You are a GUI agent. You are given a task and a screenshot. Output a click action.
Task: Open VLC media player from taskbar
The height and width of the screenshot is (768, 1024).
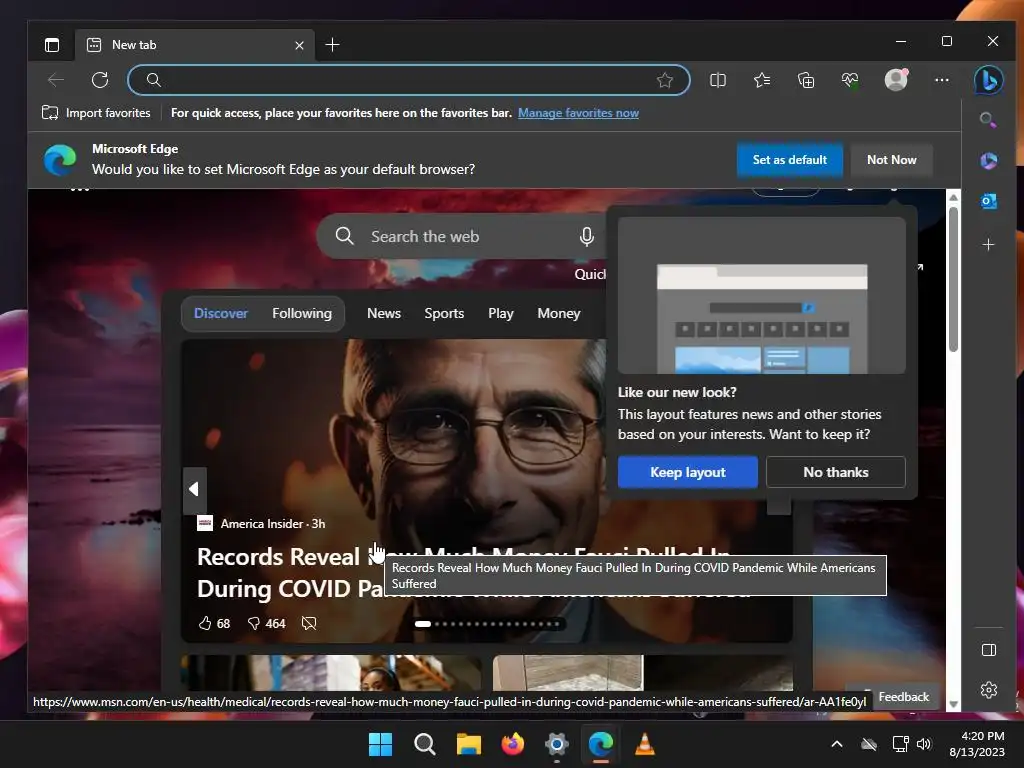click(x=645, y=744)
